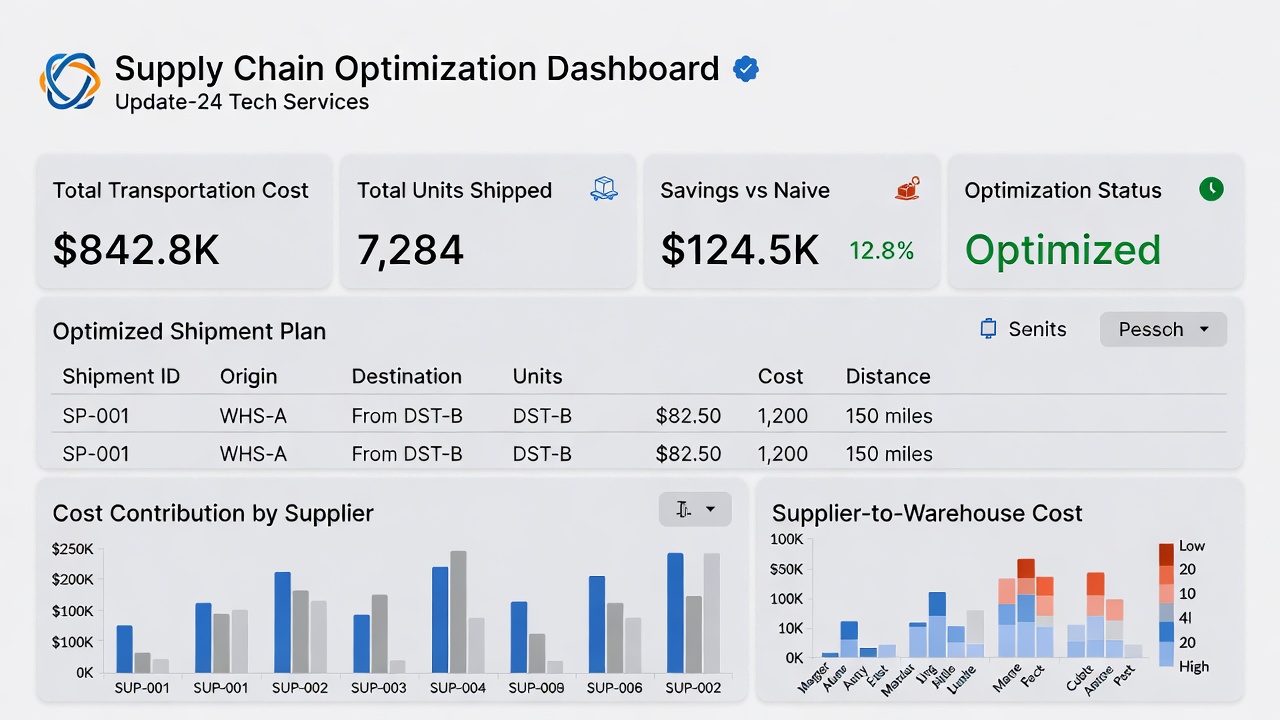Select the Cost Contribution by Supplier panel title
Viewport: 1280px width, 720px height.
pyautogui.click(x=212, y=513)
